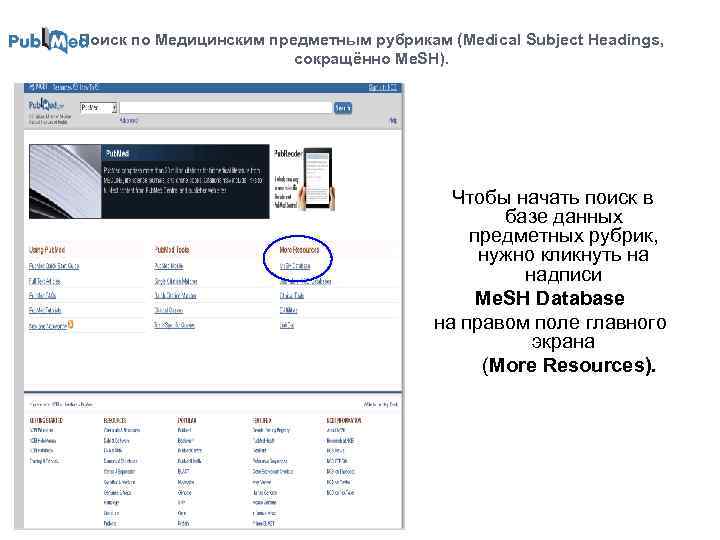Open NCBI Education footer link
The height and width of the screenshot is (540, 720).
click(41, 430)
